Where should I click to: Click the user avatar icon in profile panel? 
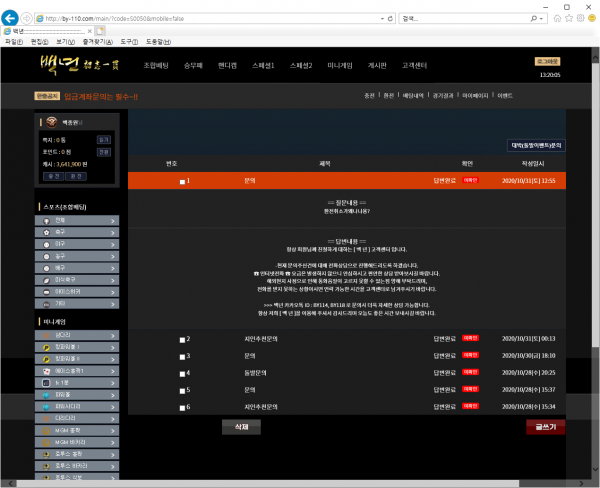[52, 122]
